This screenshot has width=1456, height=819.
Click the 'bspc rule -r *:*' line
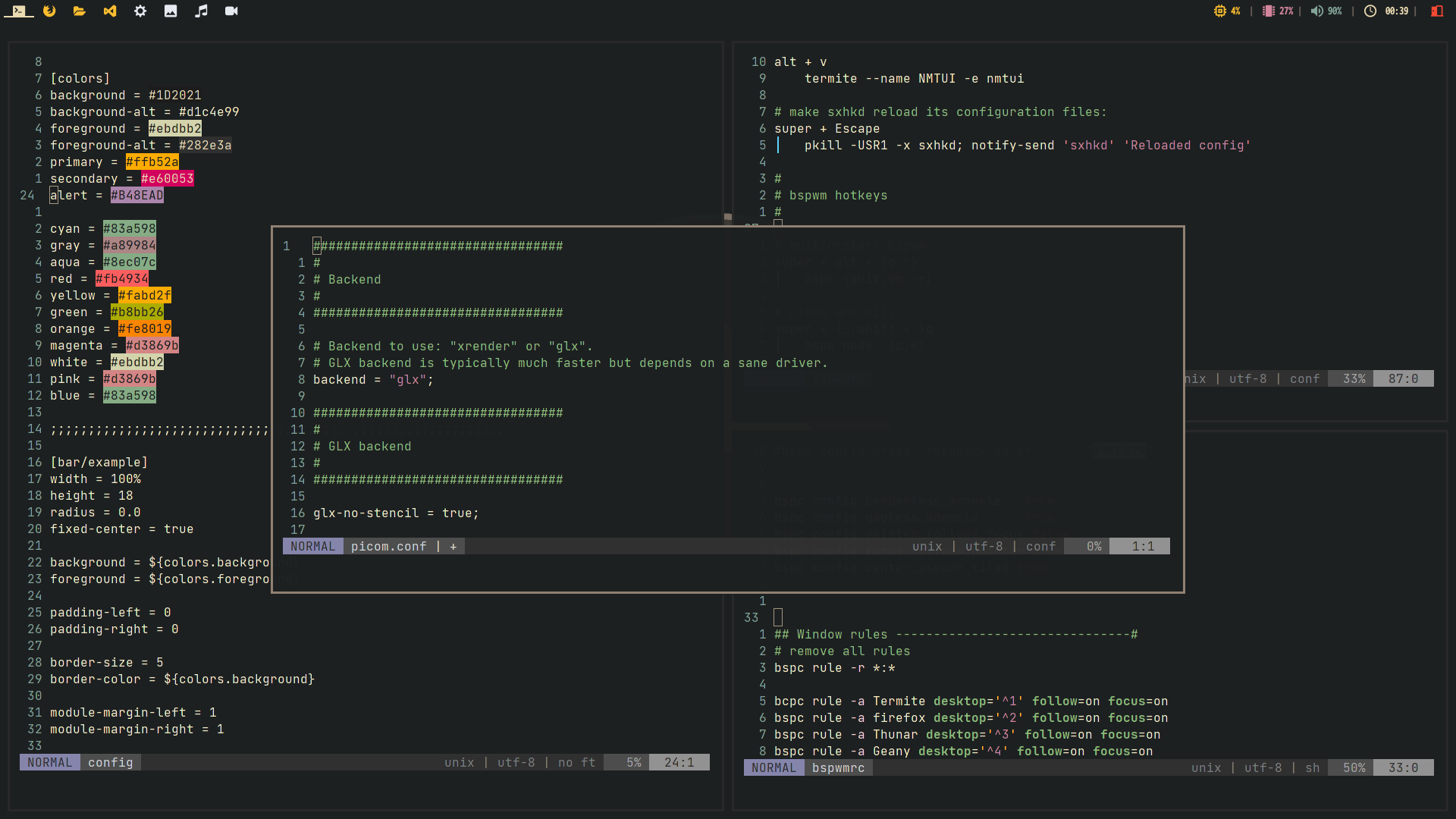point(835,668)
